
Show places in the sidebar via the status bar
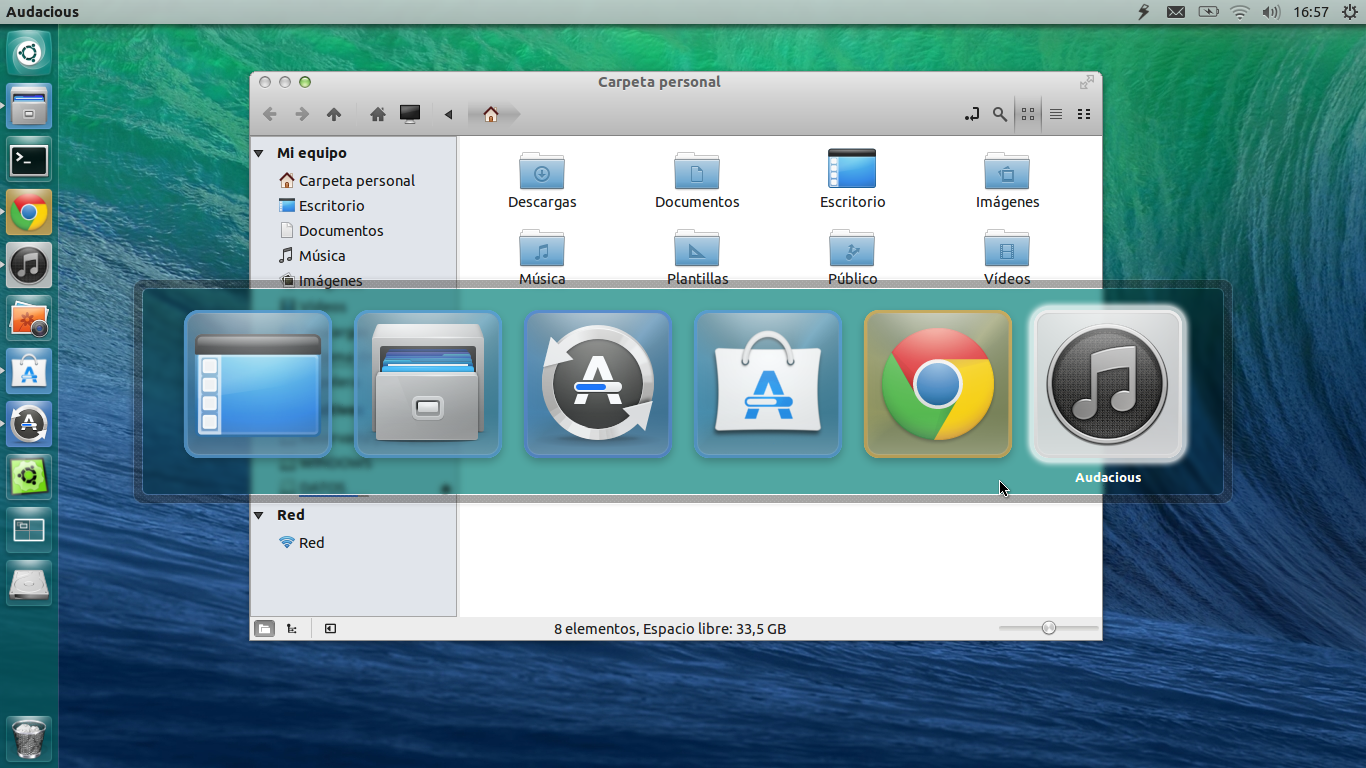(264, 629)
